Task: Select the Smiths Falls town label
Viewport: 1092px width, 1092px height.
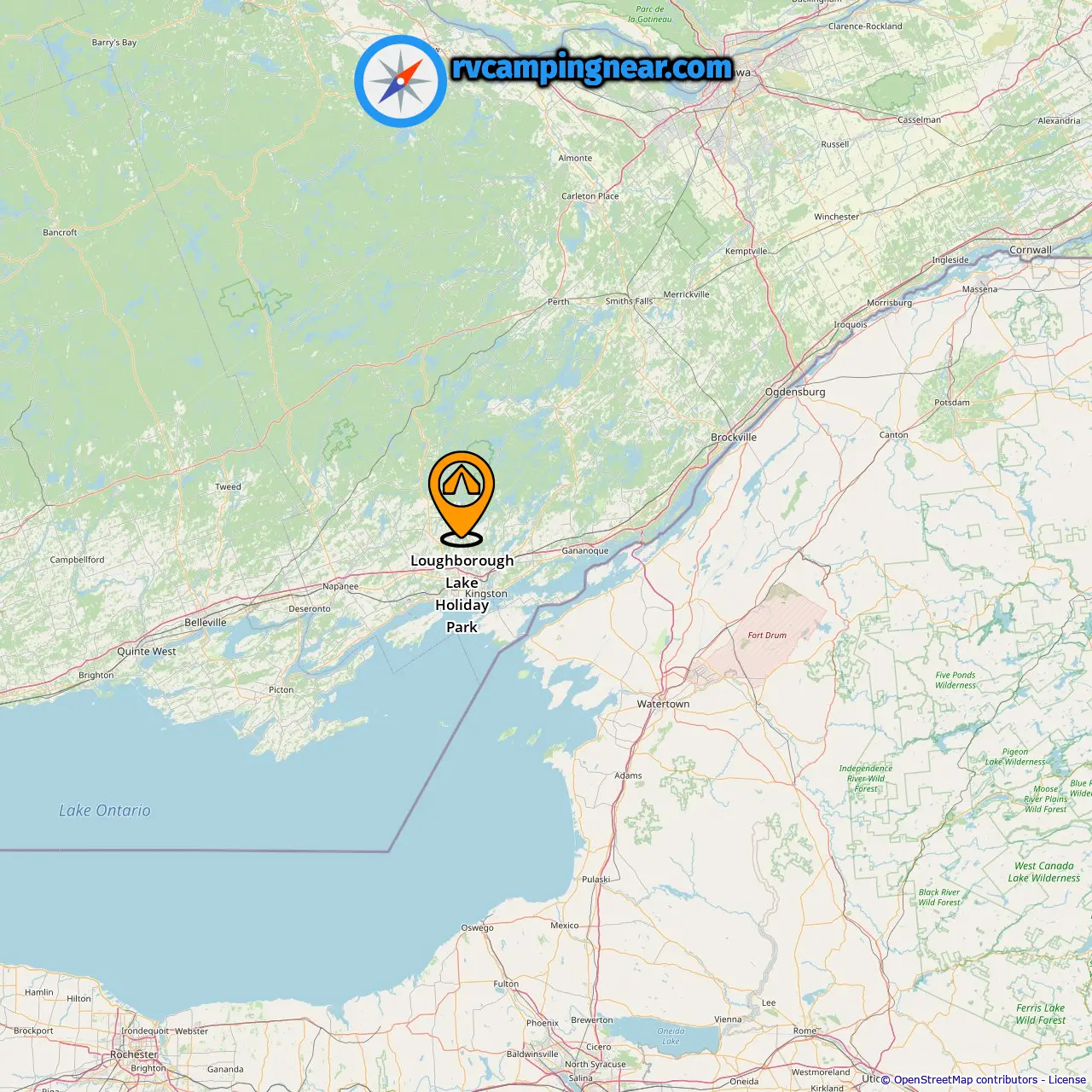Action: coord(629,300)
